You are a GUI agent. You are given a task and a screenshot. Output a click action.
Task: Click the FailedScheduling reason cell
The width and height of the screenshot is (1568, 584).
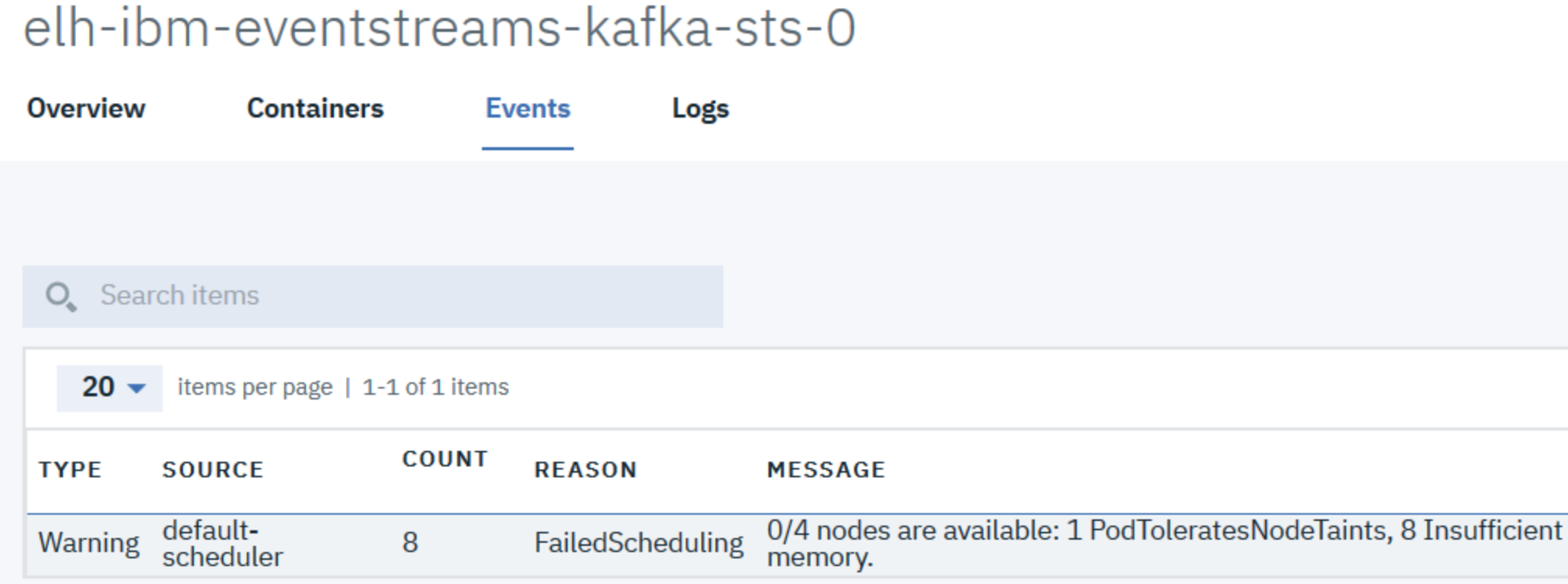tap(638, 543)
